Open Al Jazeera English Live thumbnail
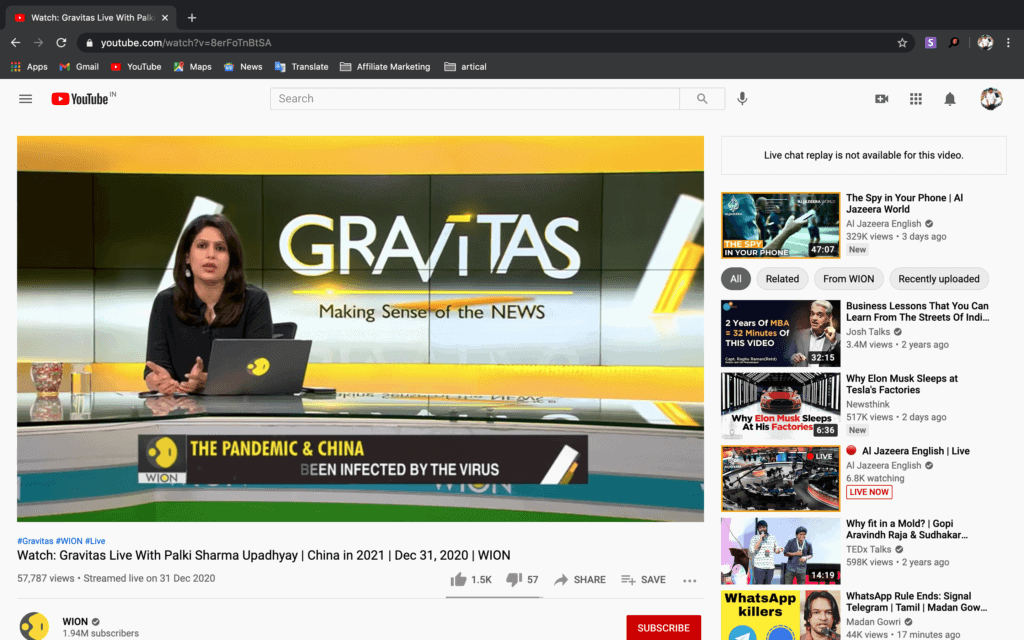 [780, 478]
